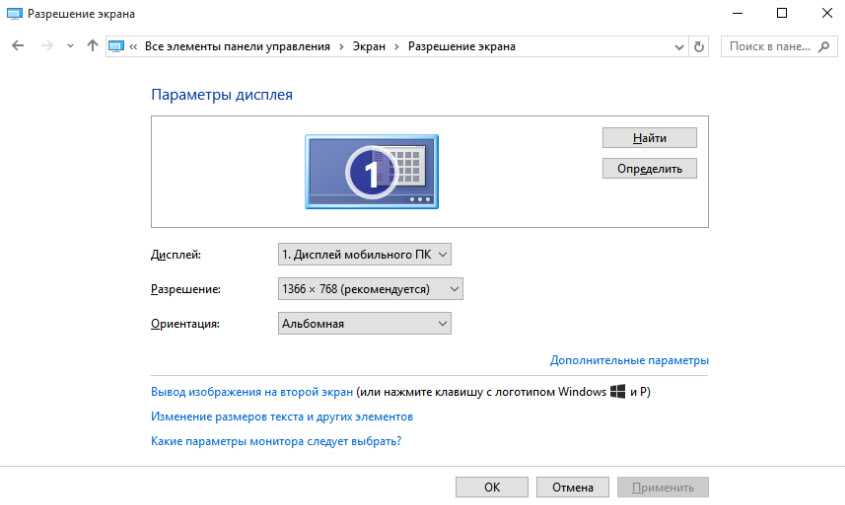
Task: Expand the Ориентация orientation dropdown
Action: (364, 323)
